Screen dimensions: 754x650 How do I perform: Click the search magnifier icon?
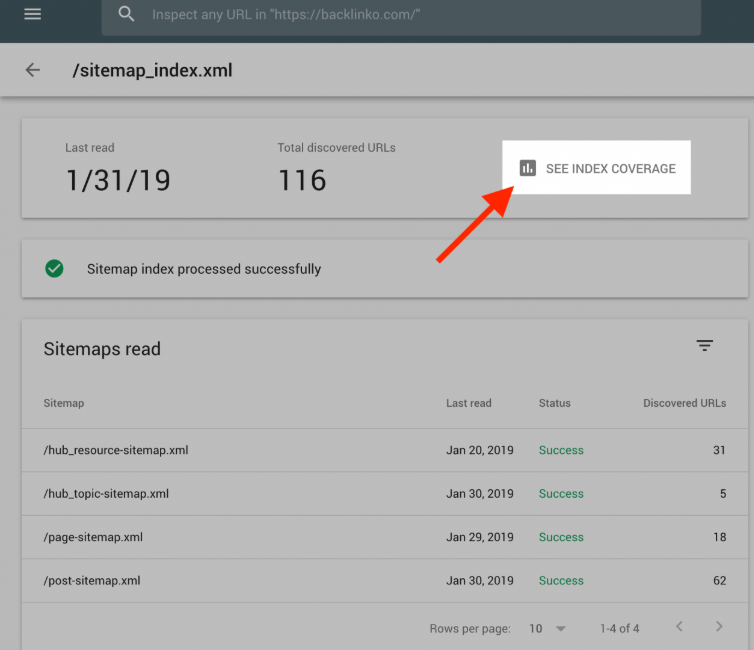126,14
